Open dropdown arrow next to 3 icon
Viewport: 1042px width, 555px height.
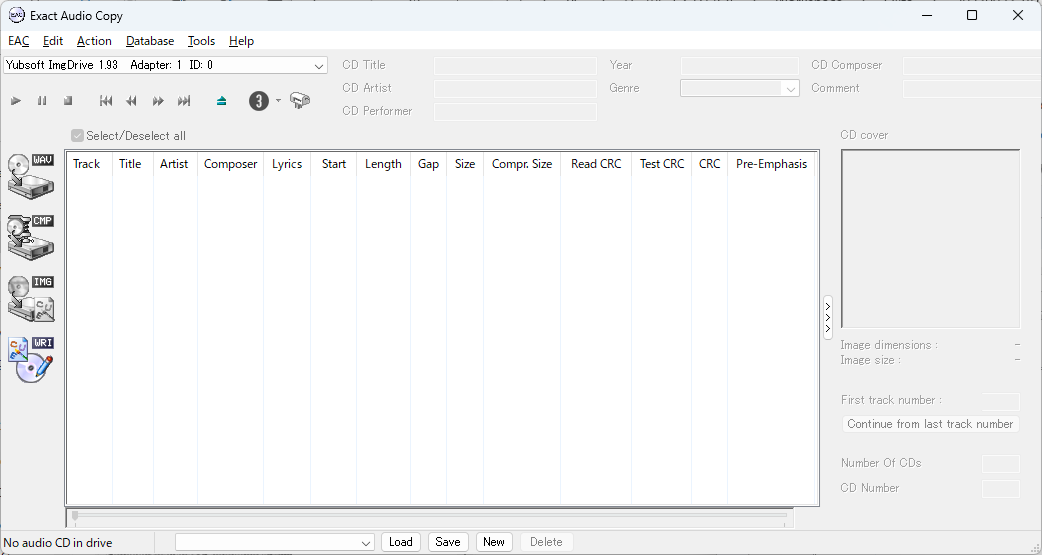[x=278, y=101]
